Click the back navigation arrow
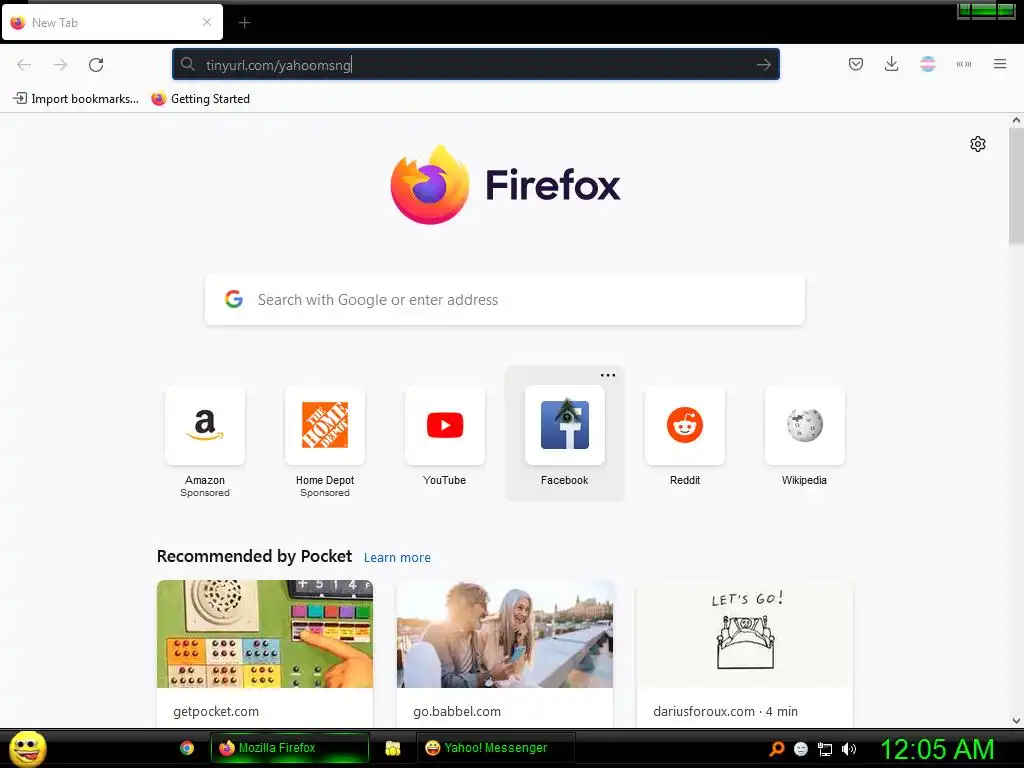This screenshot has width=1024, height=768. [24, 65]
